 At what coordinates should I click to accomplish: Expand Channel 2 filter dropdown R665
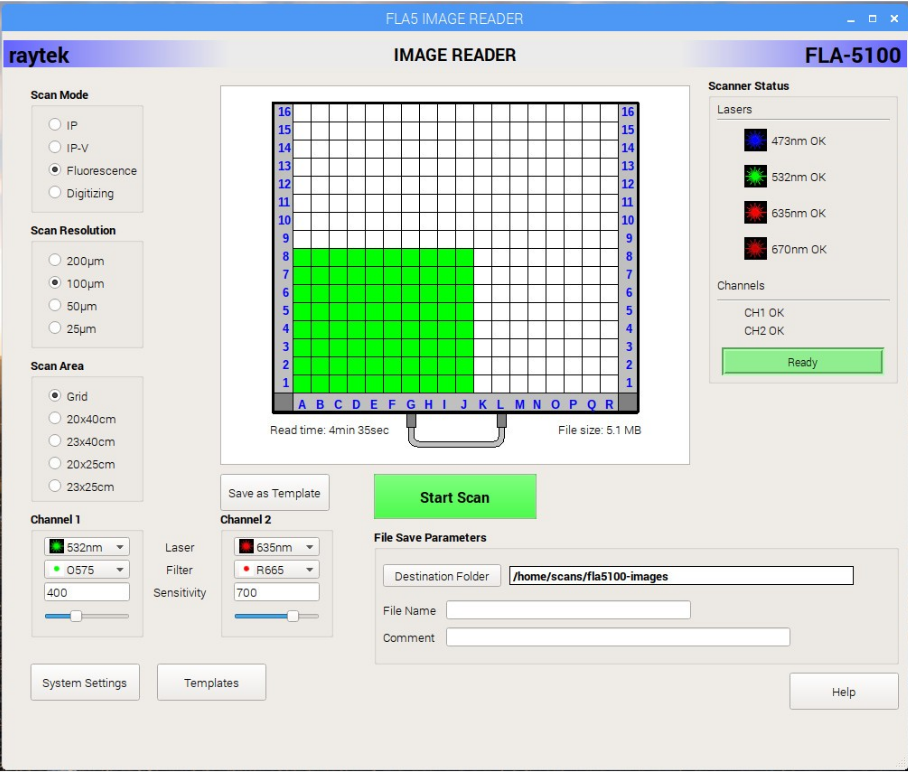[277, 569]
